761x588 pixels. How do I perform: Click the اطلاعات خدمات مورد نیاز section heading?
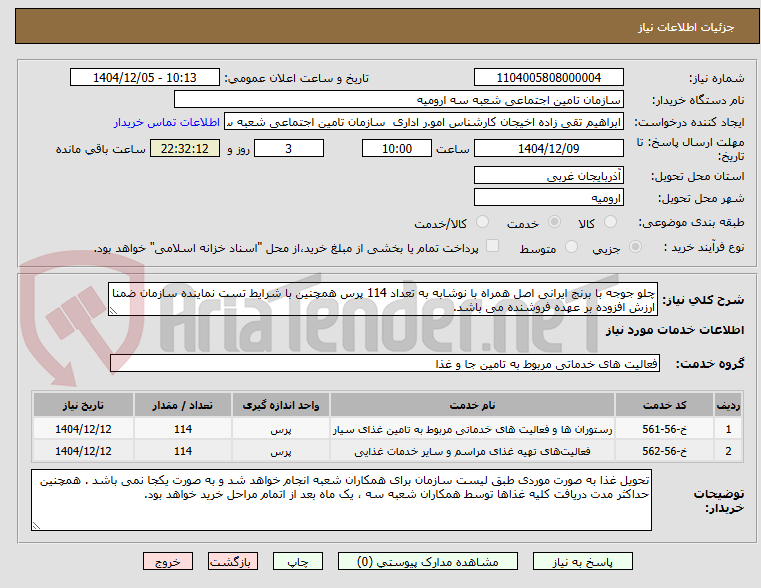[x=675, y=330]
